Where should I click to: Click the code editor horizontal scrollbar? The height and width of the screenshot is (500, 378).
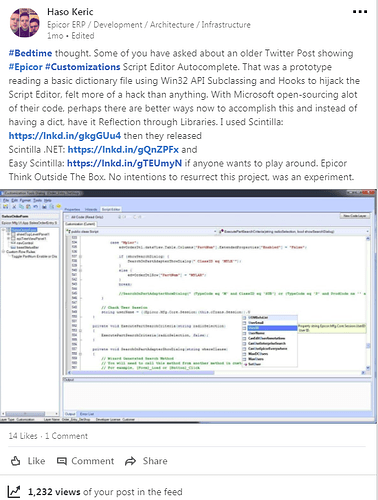[216, 372]
